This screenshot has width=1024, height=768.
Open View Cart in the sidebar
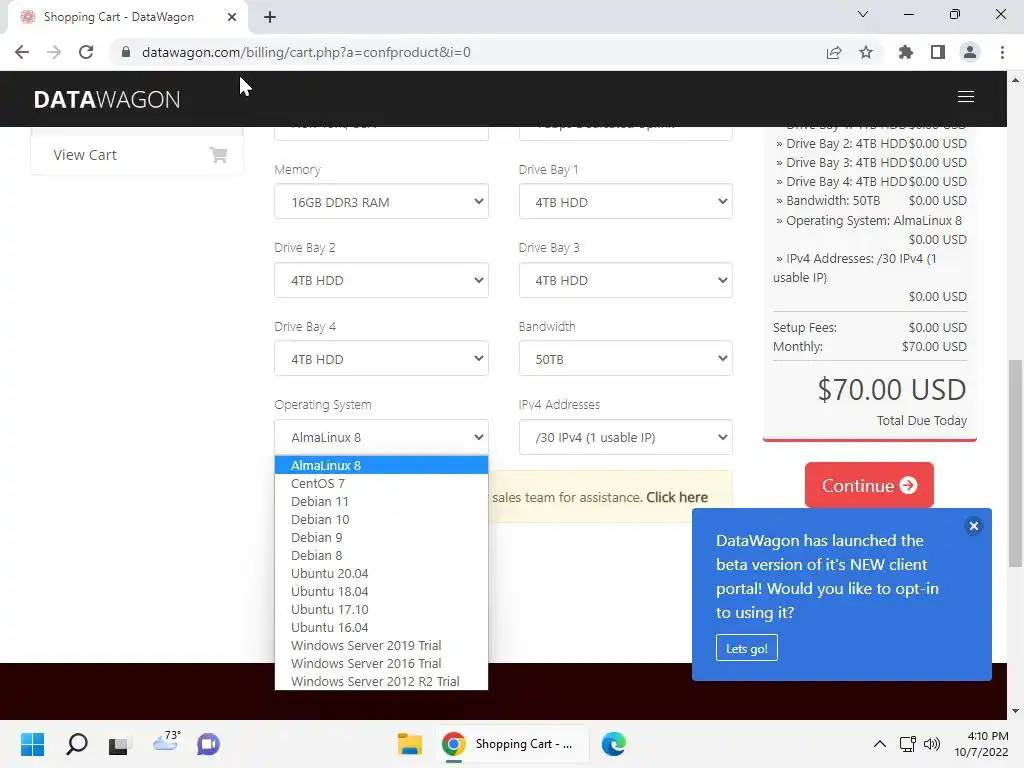point(137,155)
